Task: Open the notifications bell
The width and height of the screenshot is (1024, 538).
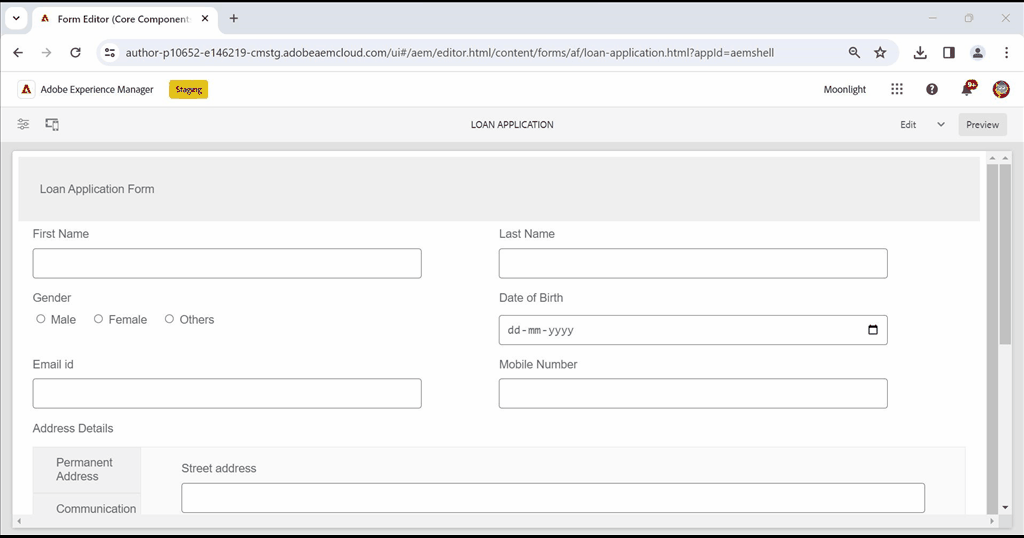Action: 967,89
